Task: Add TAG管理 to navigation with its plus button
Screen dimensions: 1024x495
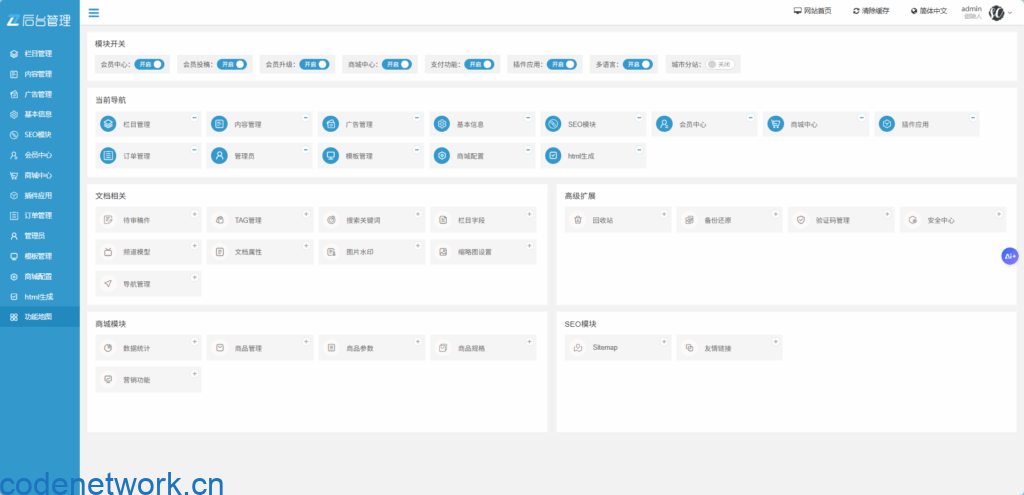Action: tap(306, 214)
